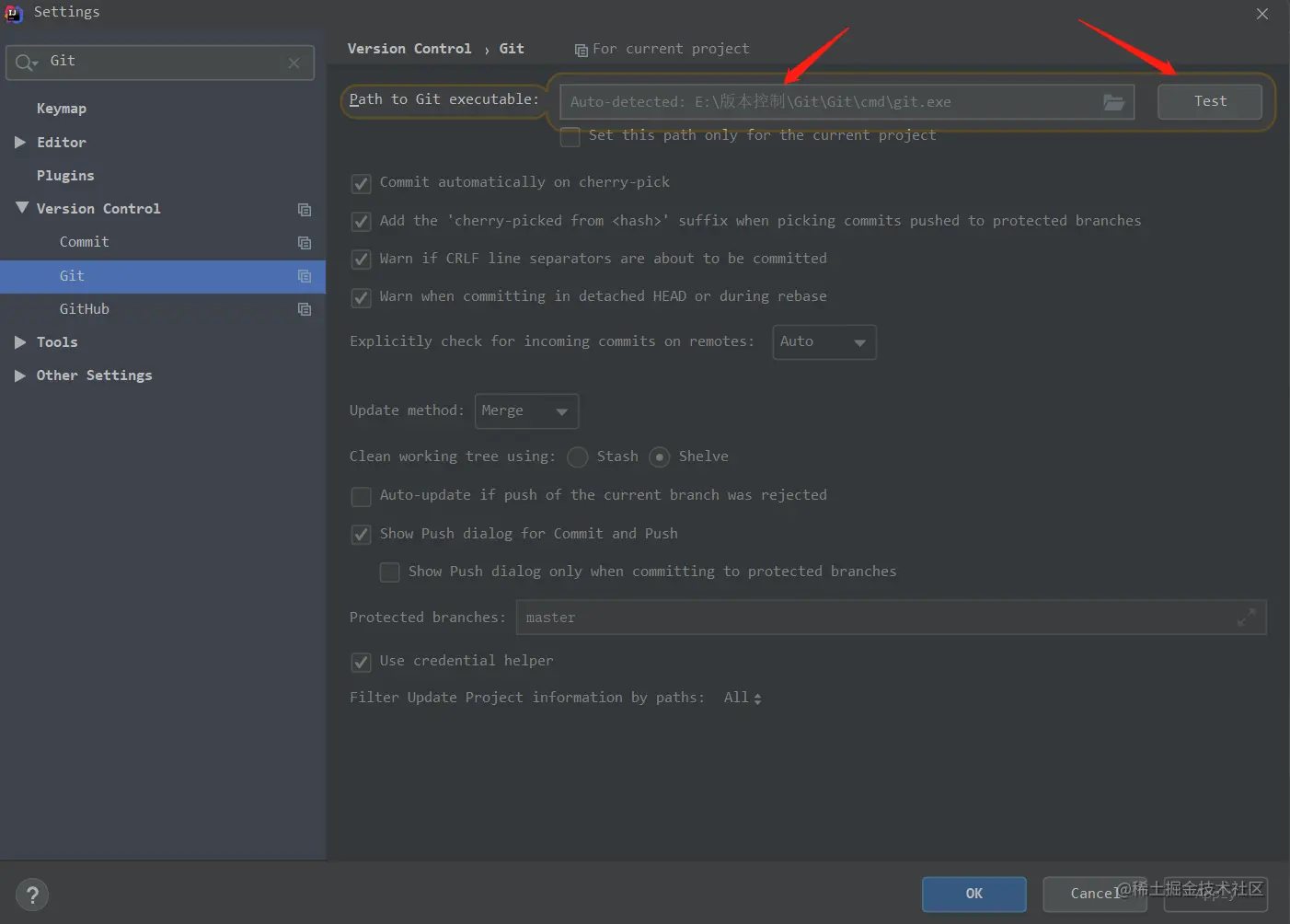1290x924 pixels.
Task: Clear the Git search text
Action: (x=294, y=63)
